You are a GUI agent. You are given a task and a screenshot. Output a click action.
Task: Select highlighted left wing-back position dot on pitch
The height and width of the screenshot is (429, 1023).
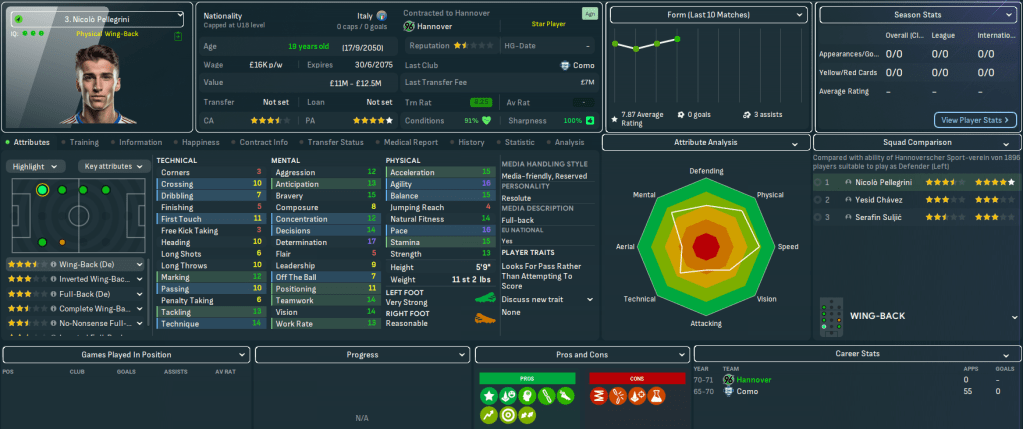(42, 190)
